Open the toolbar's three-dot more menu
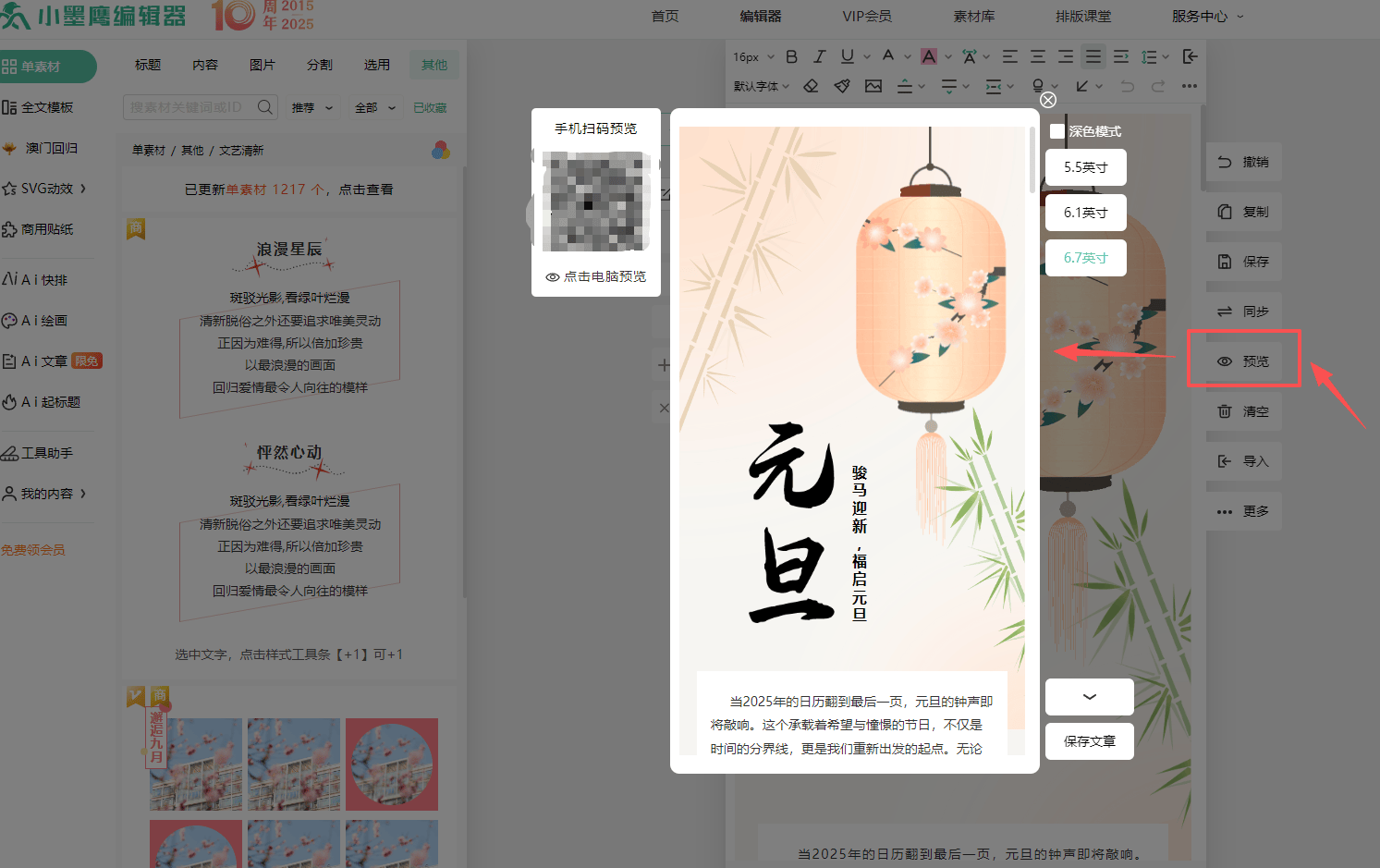 (1190, 86)
